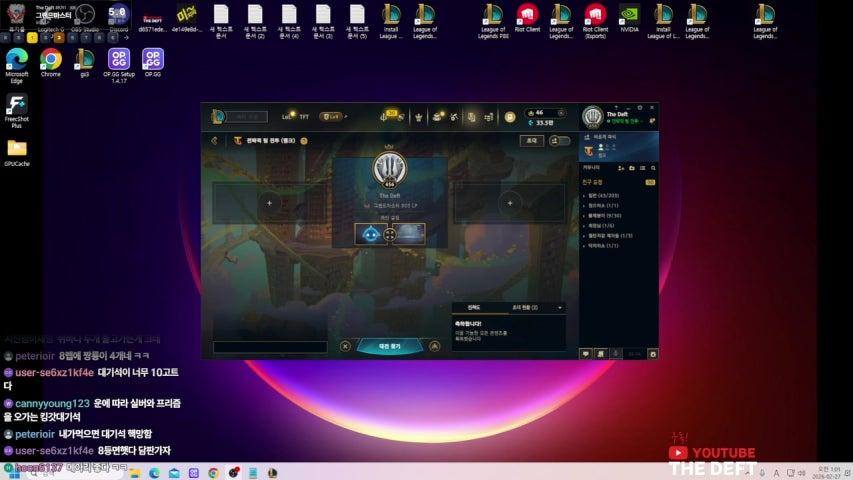Open Chrome from Windows taskbar
Image resolution: width=853 pixels, height=480 pixels.
coord(213,473)
